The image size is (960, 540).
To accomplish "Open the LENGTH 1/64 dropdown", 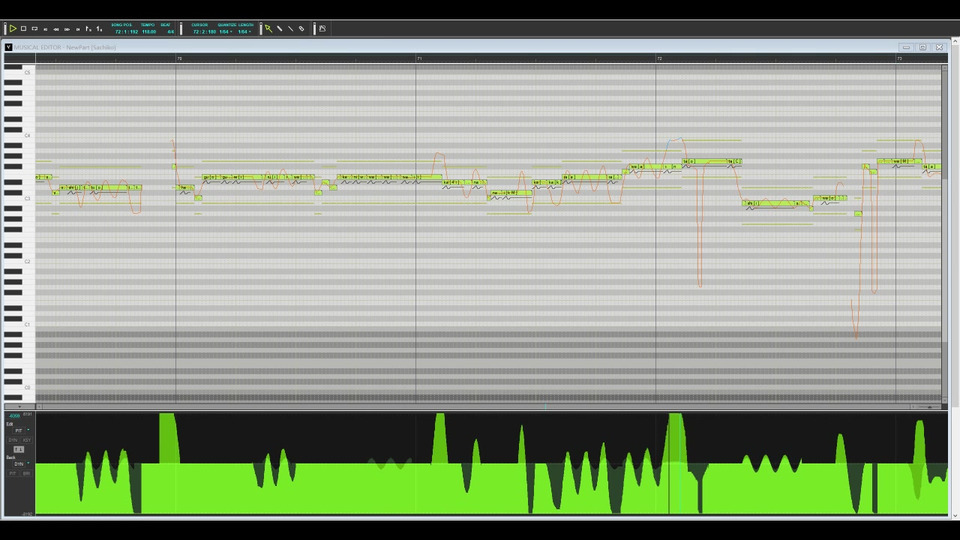I will 245,32.
